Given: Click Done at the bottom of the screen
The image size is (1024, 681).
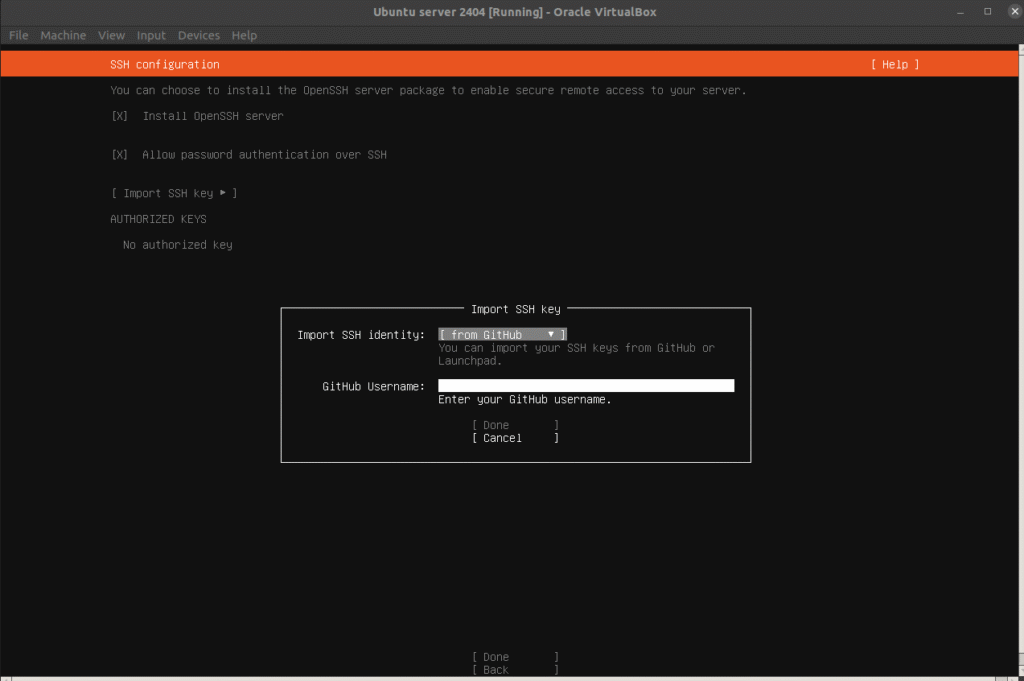Looking at the screenshot, I should [515, 657].
